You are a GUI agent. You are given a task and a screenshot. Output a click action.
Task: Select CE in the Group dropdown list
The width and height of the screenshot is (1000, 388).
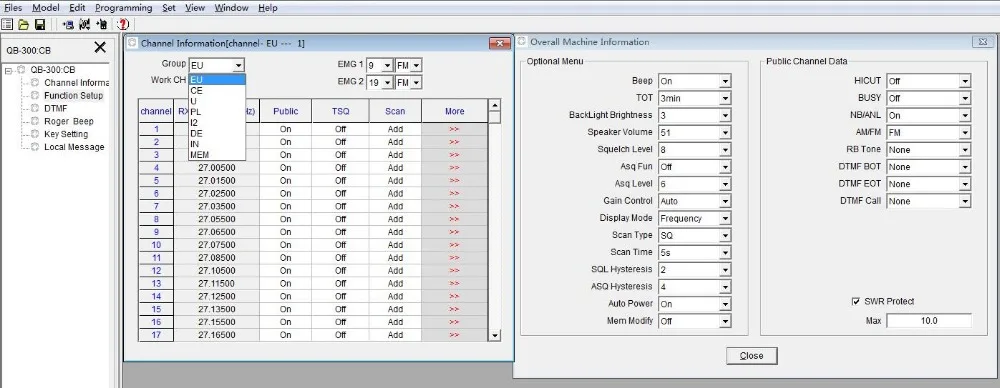click(x=217, y=91)
